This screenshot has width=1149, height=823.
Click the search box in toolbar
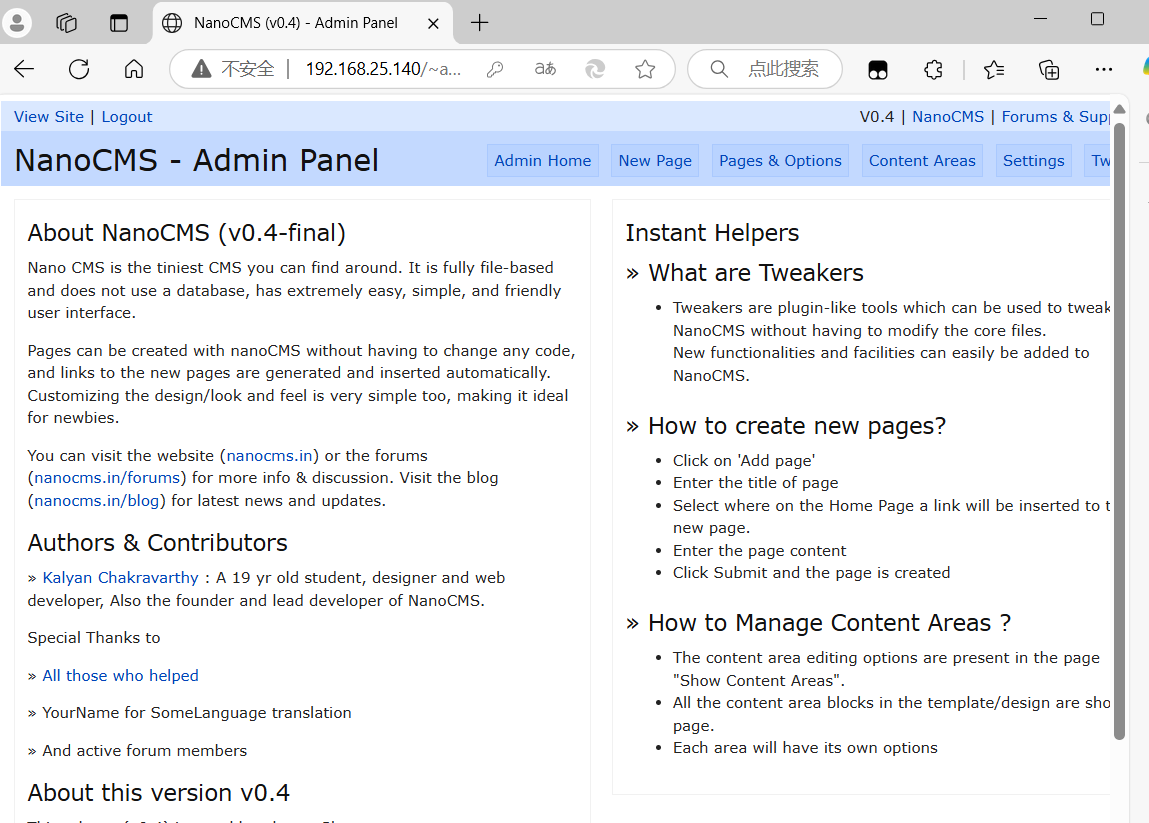[x=765, y=69]
